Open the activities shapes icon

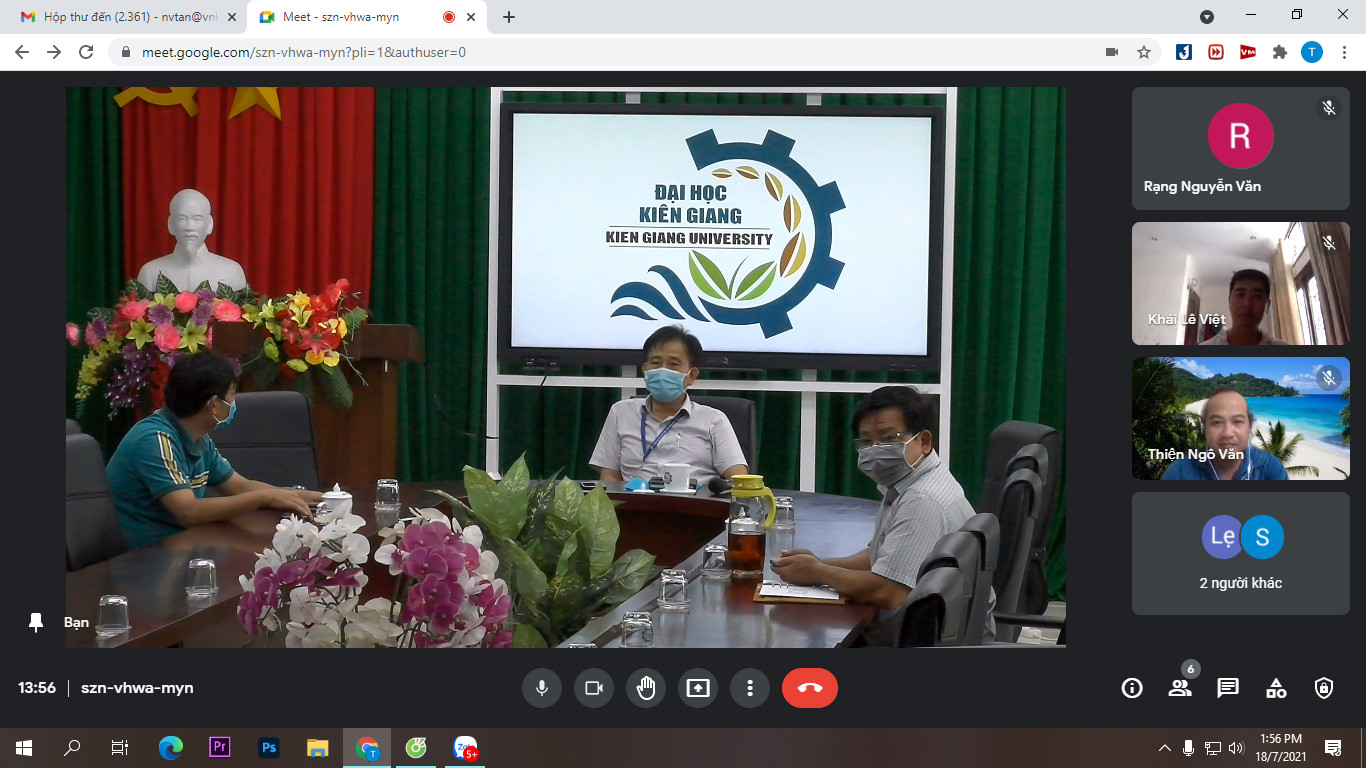(1276, 688)
